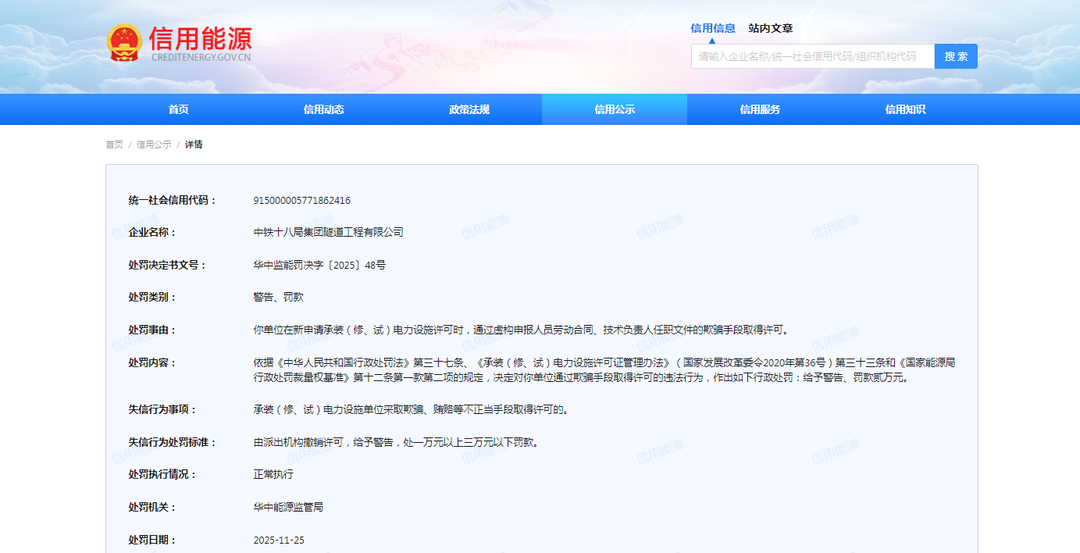Switch to the 信用信息 search tab
Screen dimensions: 1080x553
(713, 28)
